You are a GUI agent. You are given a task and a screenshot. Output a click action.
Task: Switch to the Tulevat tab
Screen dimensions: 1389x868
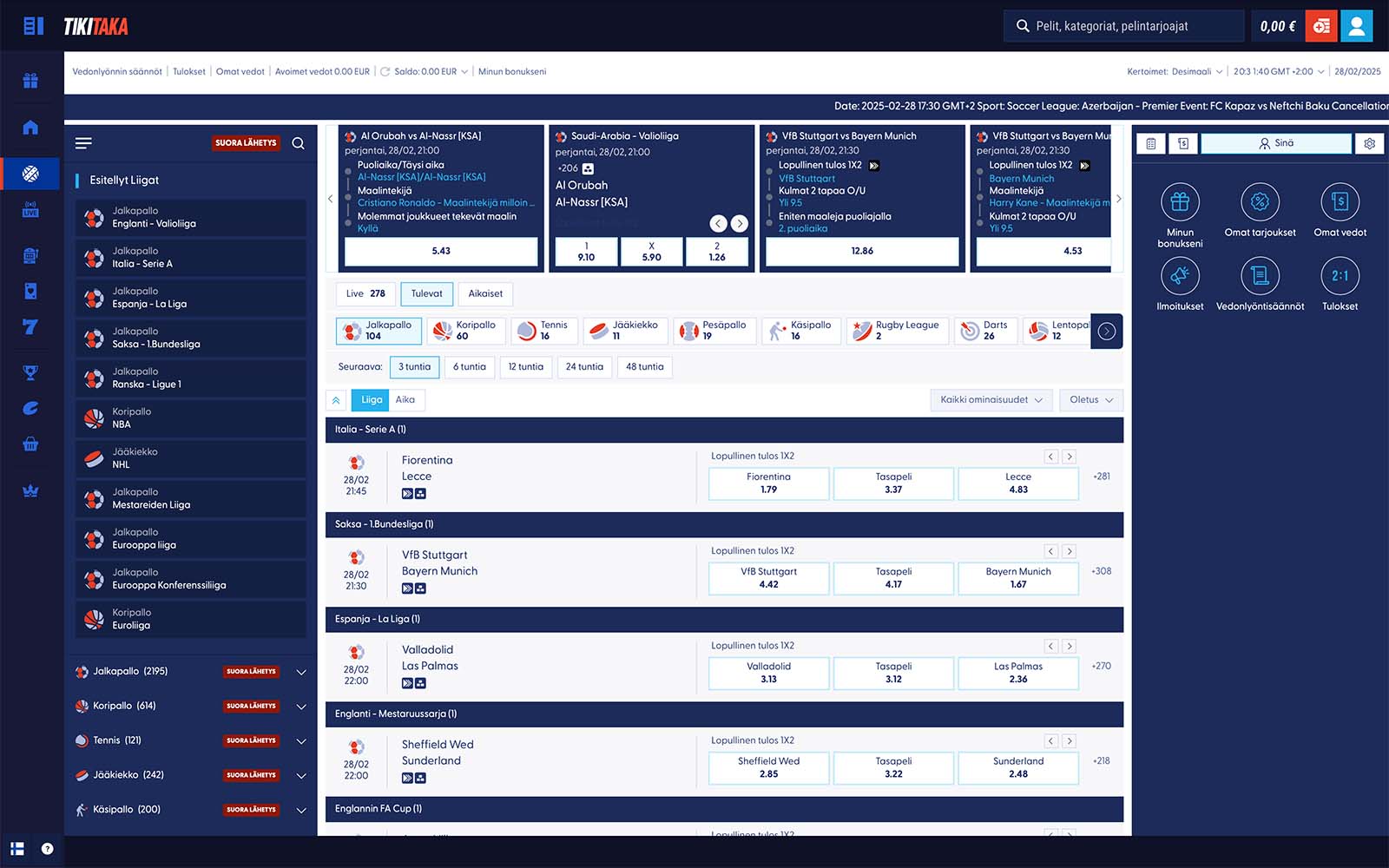click(x=426, y=293)
